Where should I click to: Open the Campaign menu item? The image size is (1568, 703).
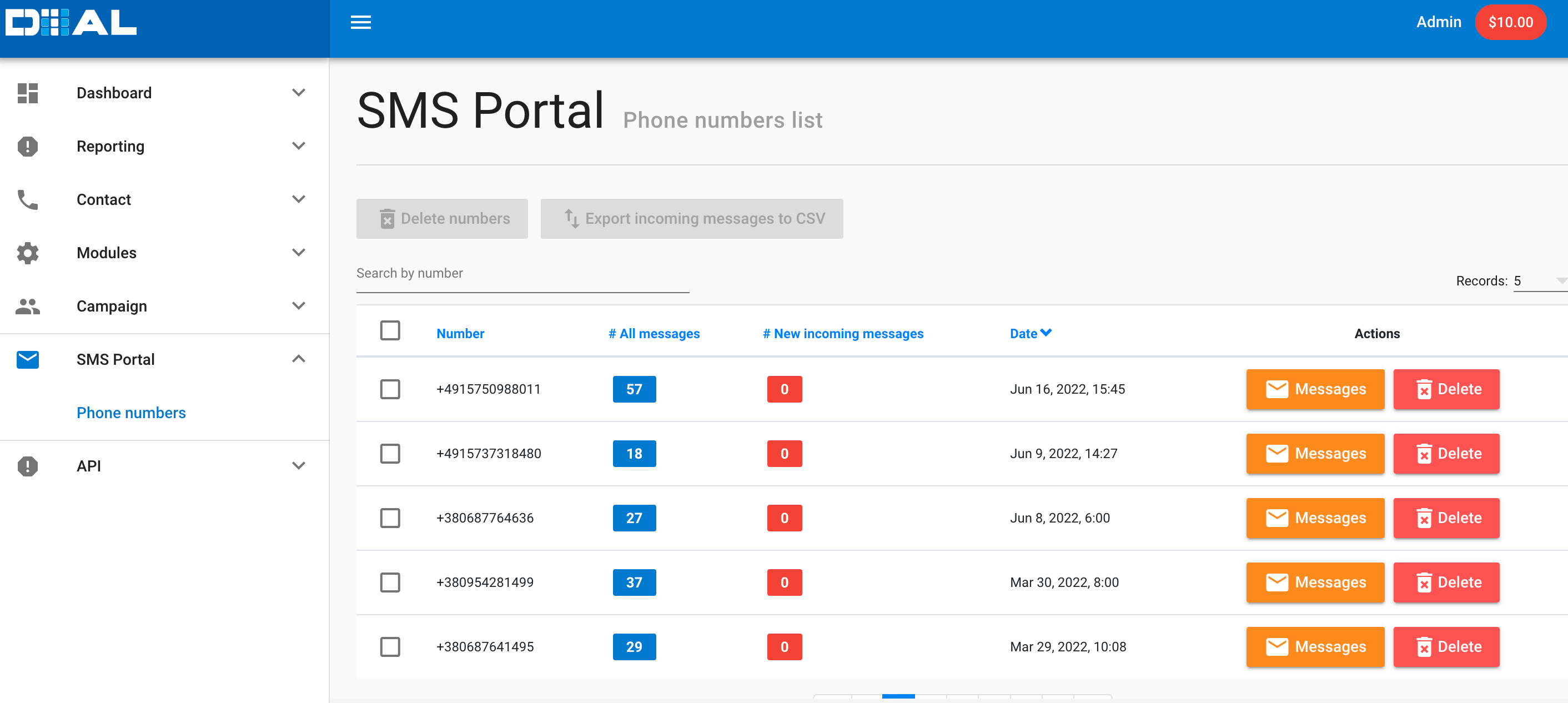pyautogui.click(x=112, y=306)
